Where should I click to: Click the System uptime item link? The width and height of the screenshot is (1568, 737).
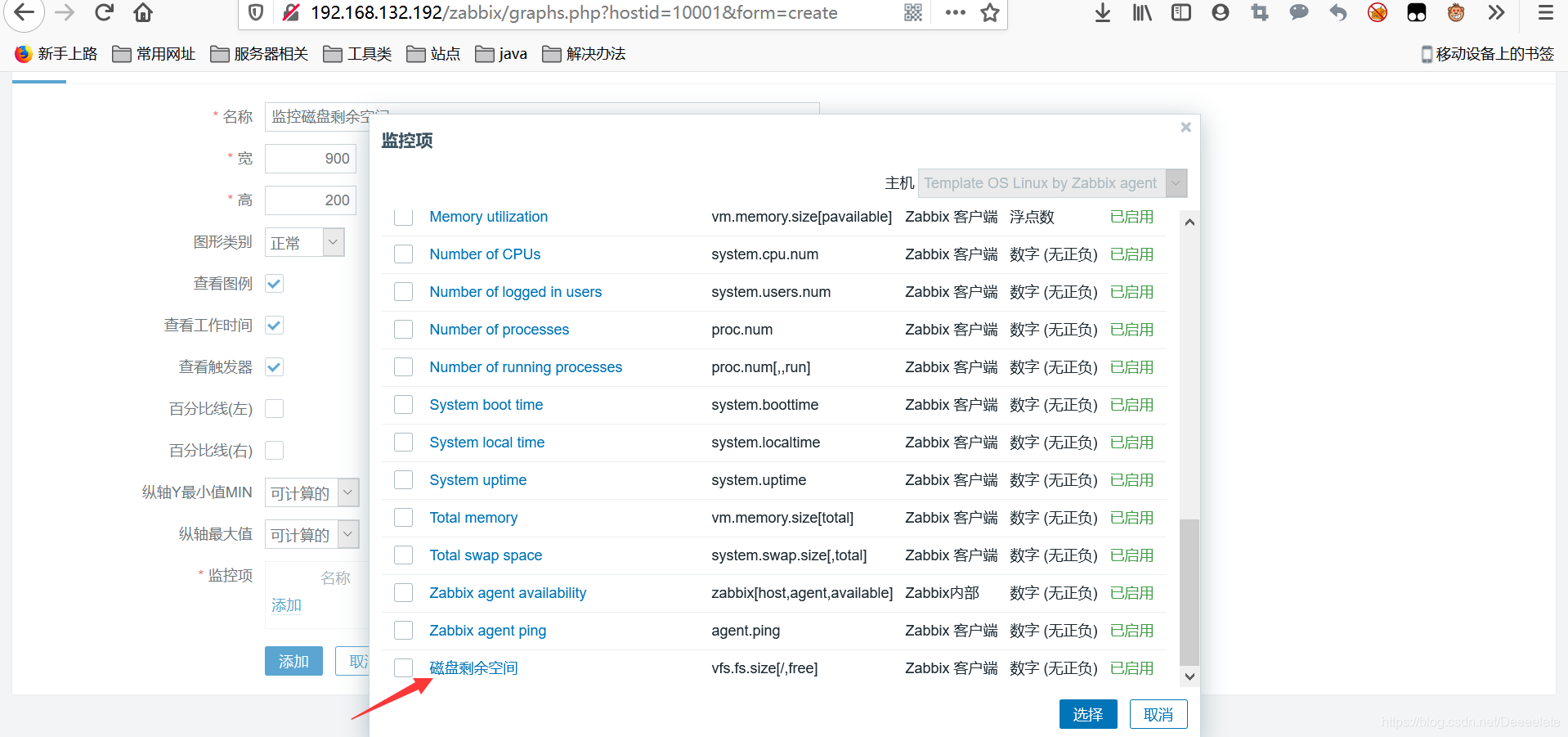[478, 480]
